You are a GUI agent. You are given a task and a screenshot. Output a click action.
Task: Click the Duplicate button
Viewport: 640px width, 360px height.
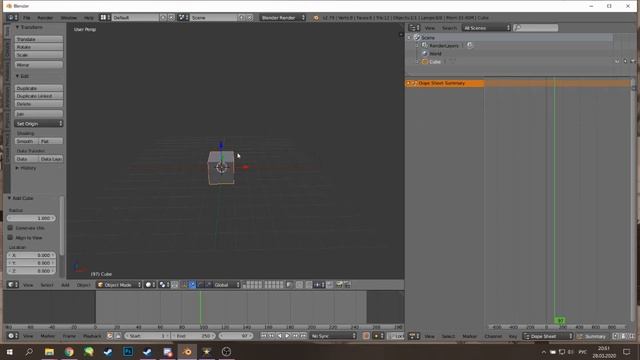pos(39,88)
